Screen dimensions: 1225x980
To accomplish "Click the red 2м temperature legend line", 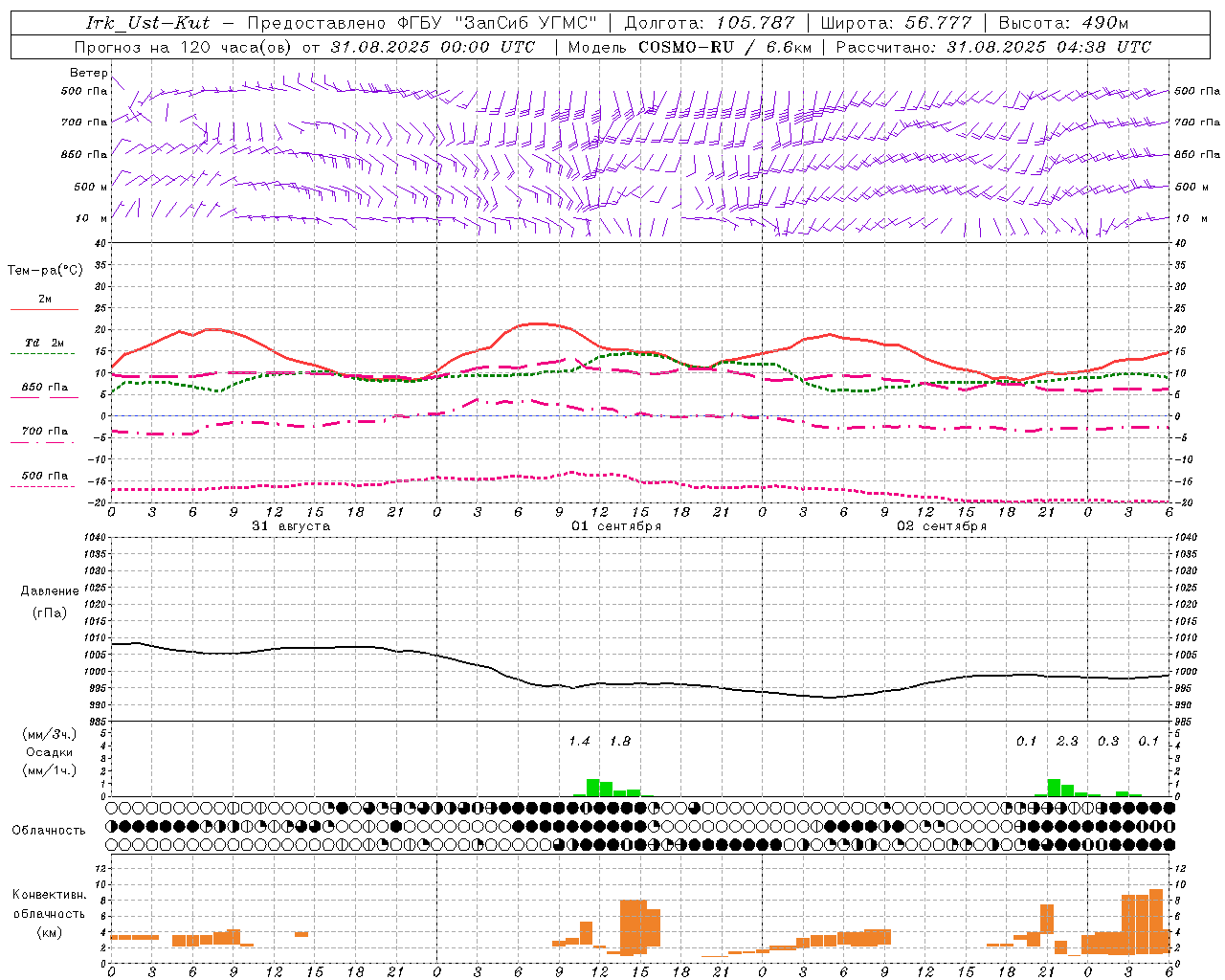I will click(x=44, y=309).
